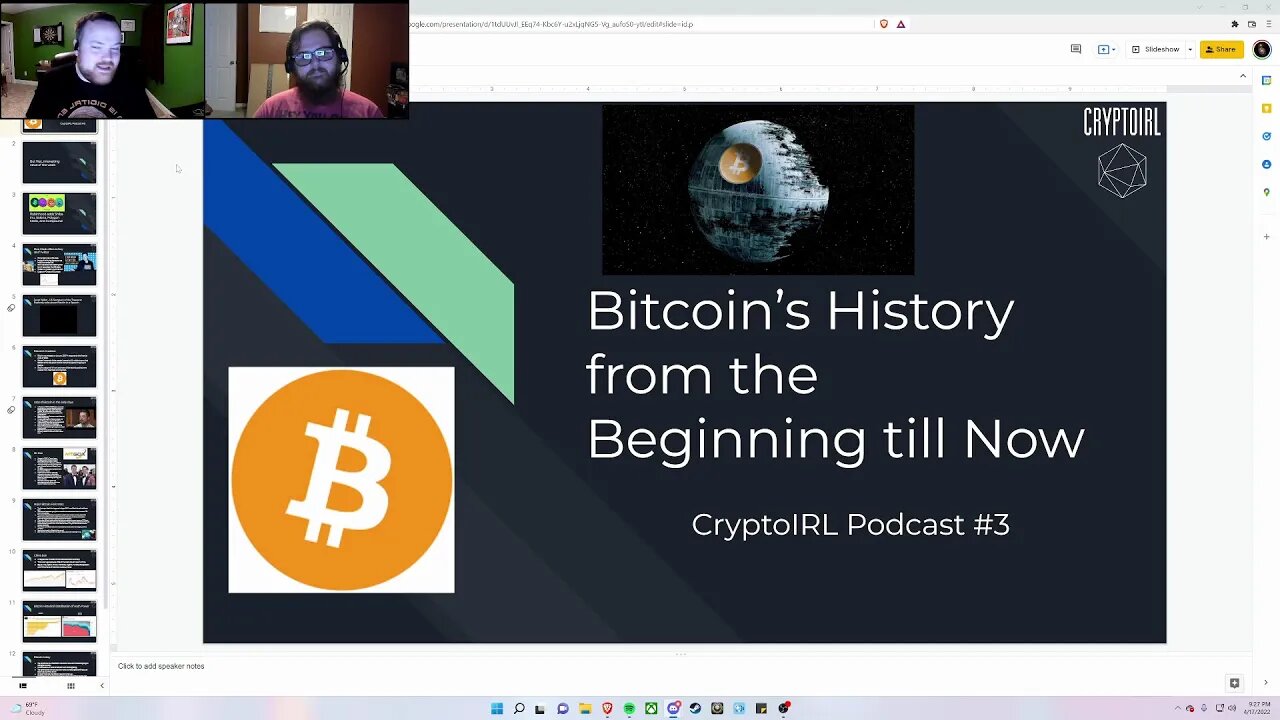The width and height of the screenshot is (1280, 720).
Task: Open Brave browser from taskbar
Action: pos(607,708)
